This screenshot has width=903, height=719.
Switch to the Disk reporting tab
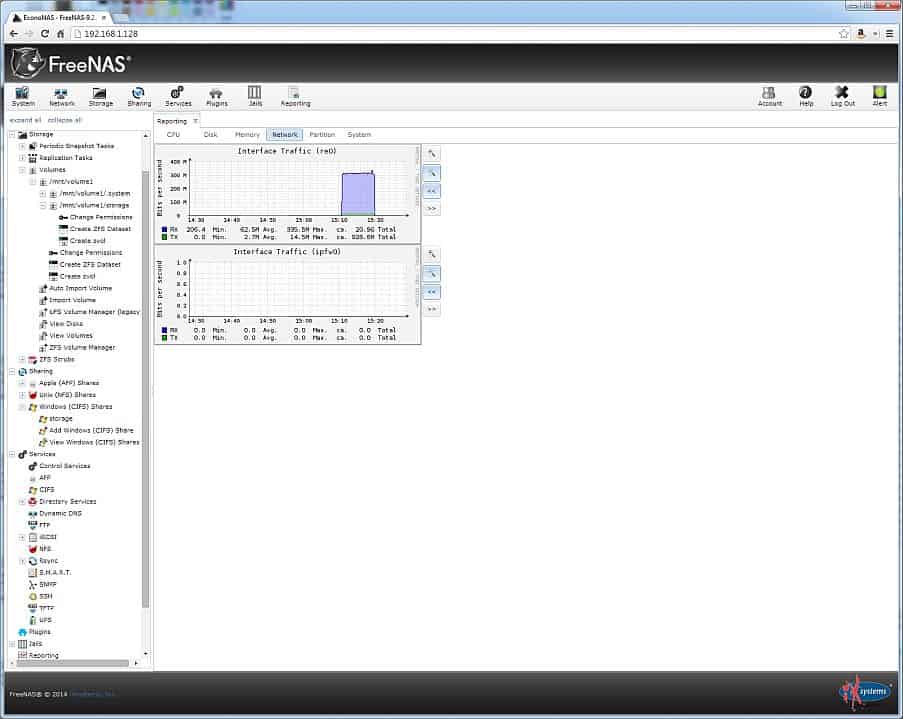tap(210, 134)
